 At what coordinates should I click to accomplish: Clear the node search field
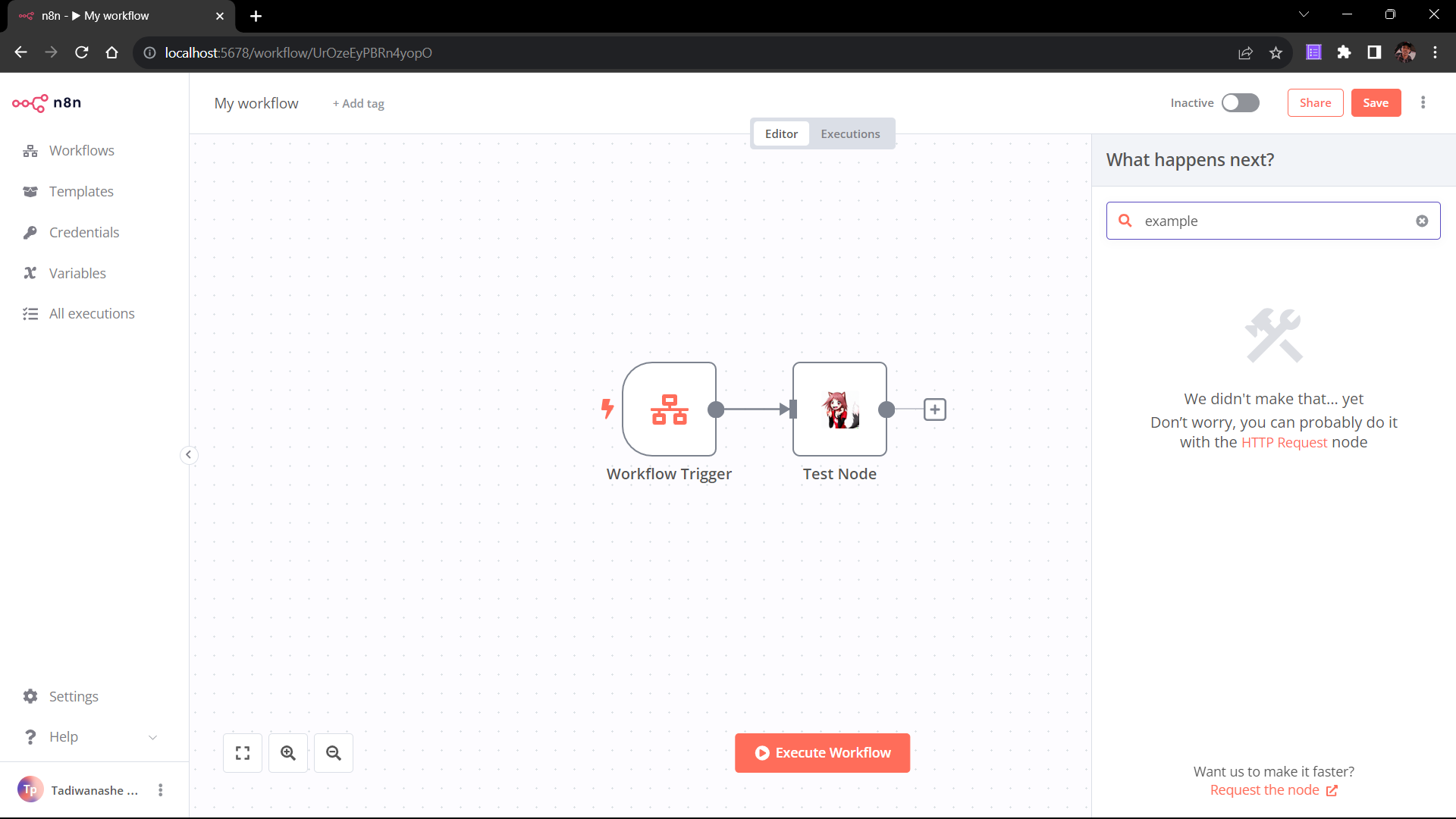click(x=1422, y=221)
